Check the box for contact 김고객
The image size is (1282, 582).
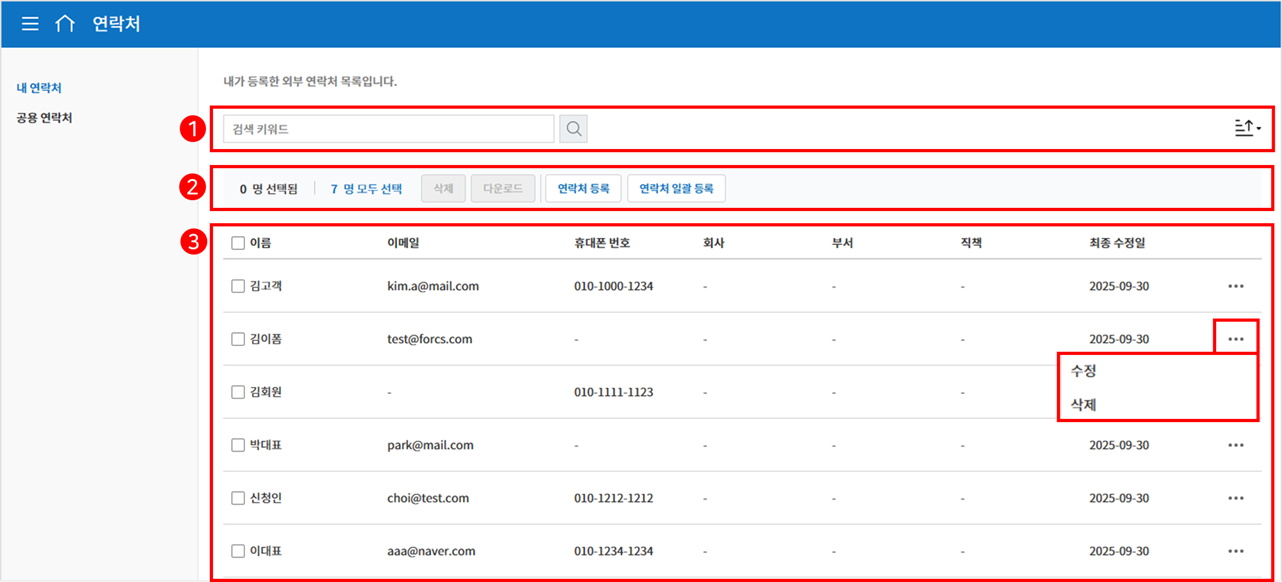pos(238,286)
